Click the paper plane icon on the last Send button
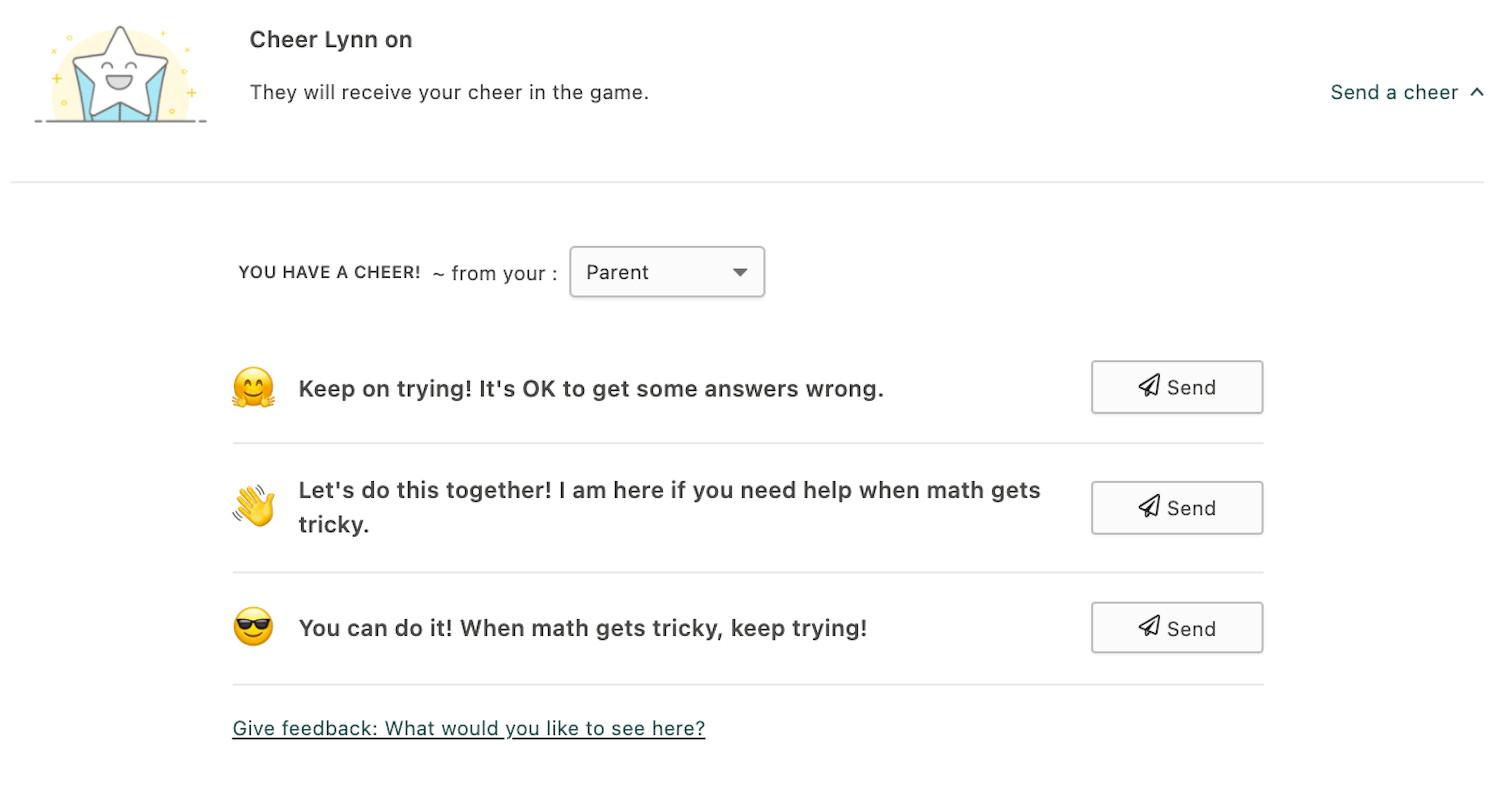The width and height of the screenshot is (1500, 800). pos(1147,627)
